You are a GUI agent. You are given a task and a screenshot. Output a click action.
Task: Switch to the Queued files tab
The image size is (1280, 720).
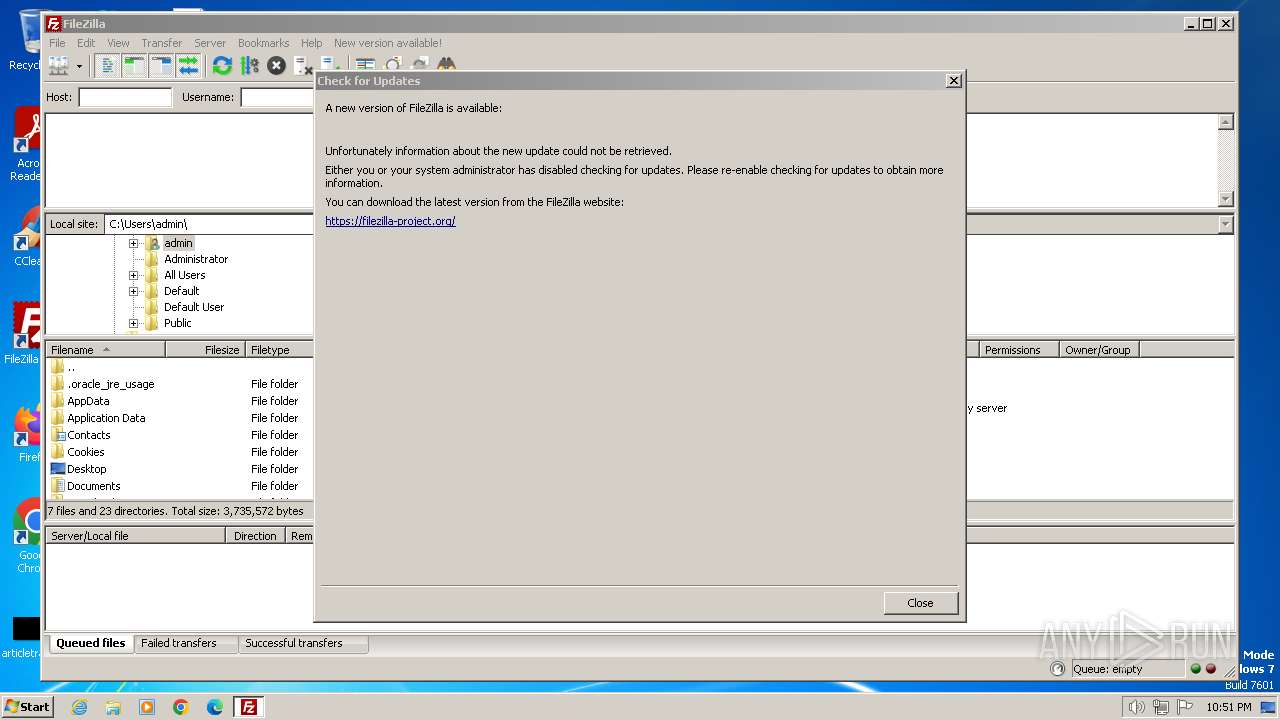[90, 643]
